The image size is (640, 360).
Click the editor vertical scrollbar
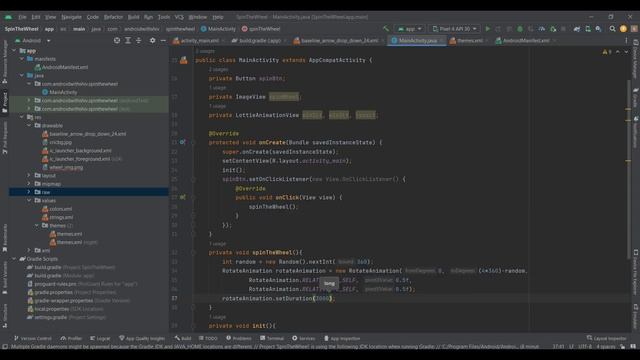(629, 169)
